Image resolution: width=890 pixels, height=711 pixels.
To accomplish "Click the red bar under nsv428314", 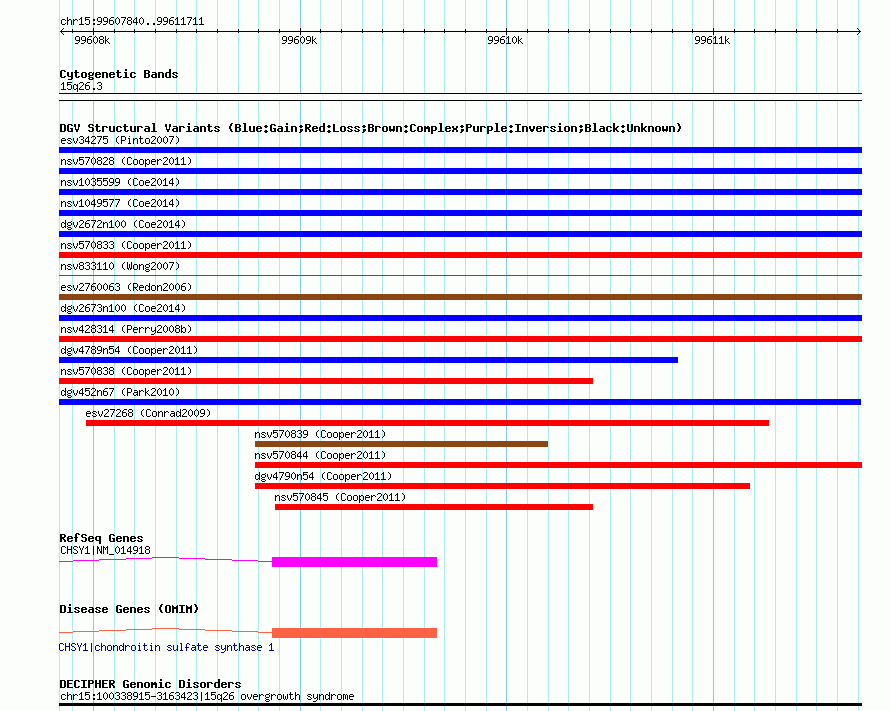I will 460,339.
